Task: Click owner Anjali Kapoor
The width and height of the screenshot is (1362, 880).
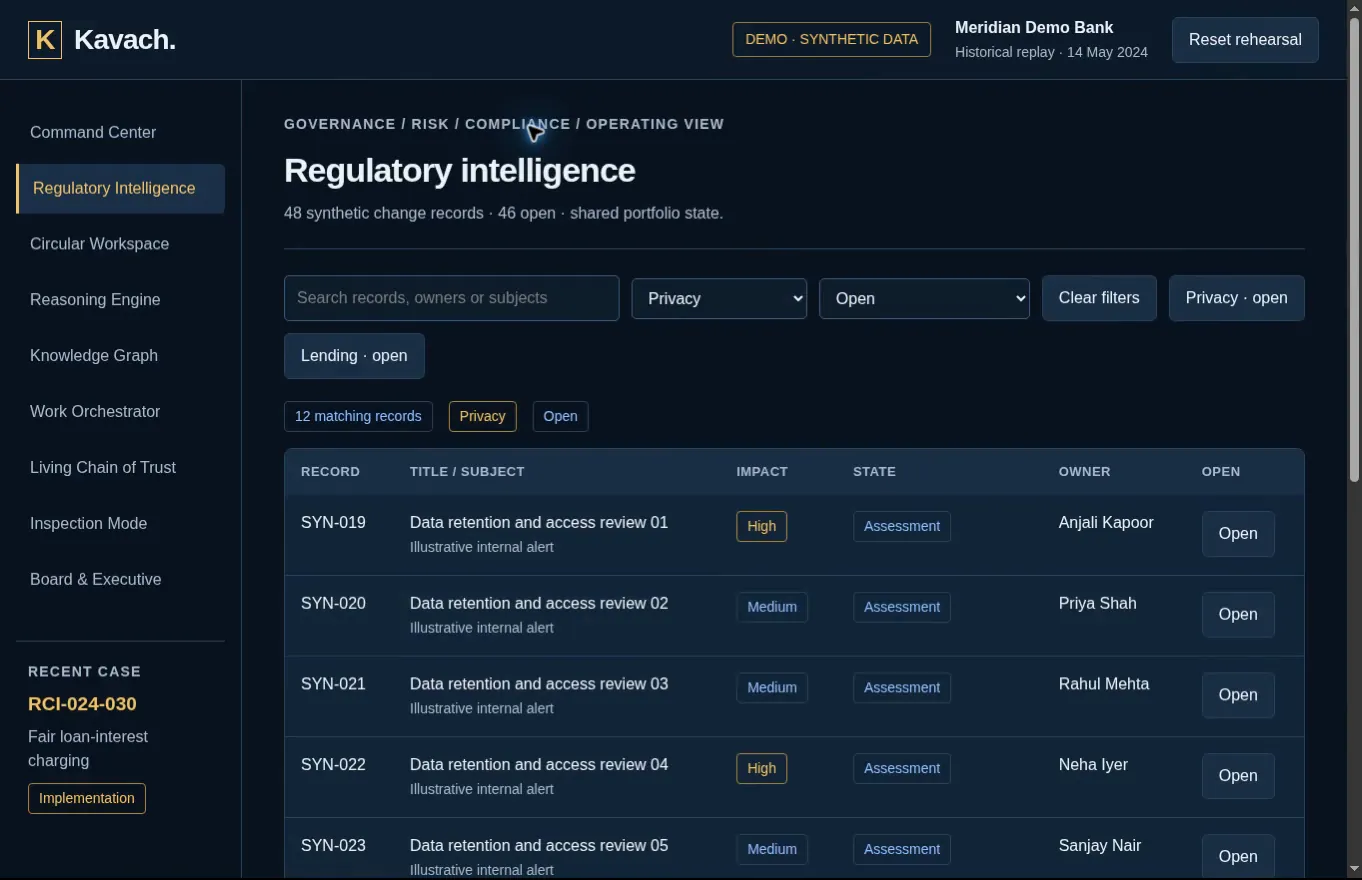Action: click(1106, 522)
